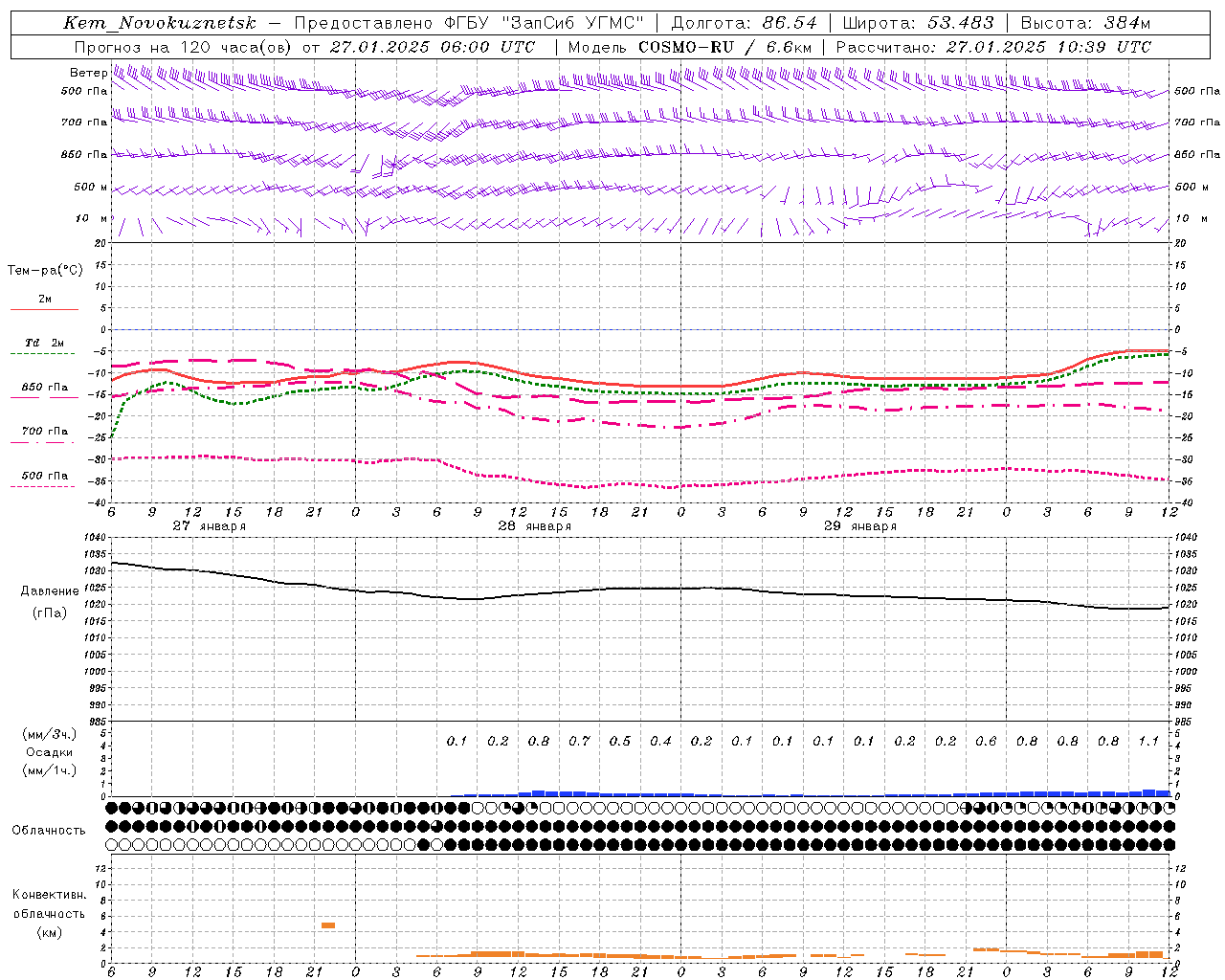Click the '500 гПа' temperature legend entry

(45, 476)
